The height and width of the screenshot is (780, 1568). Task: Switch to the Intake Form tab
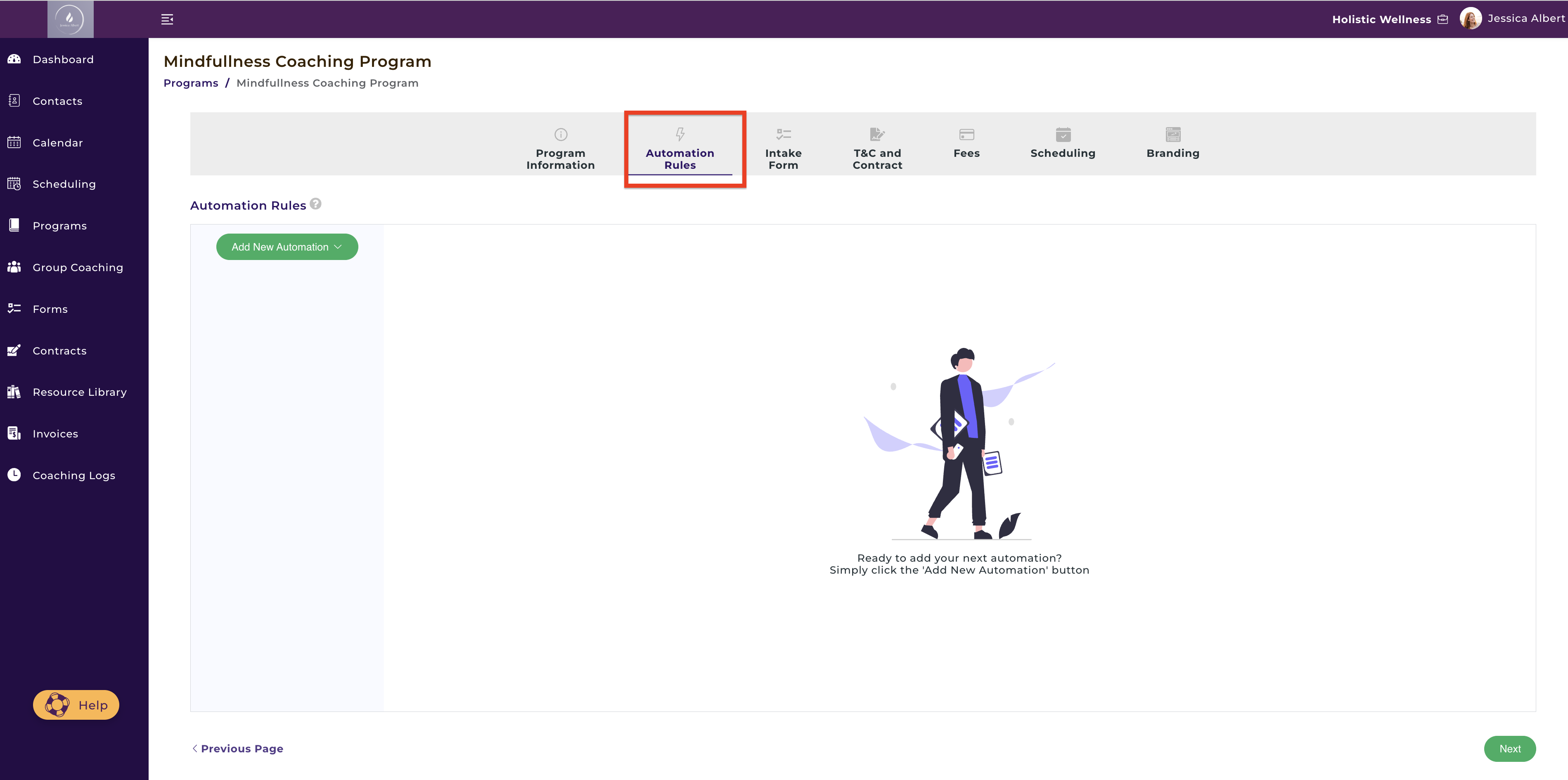pyautogui.click(x=784, y=149)
